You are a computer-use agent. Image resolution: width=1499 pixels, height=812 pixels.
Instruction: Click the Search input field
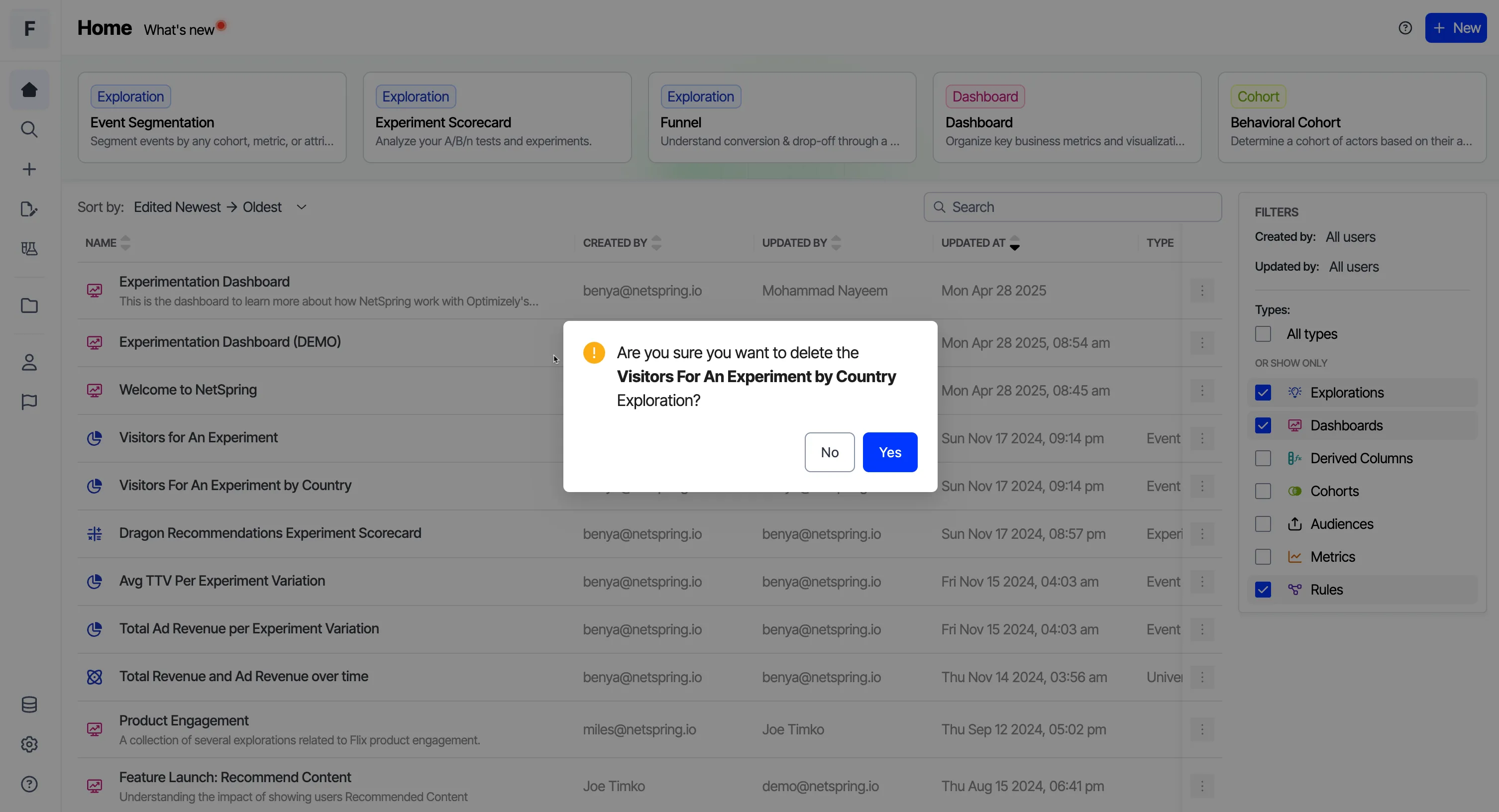click(x=1072, y=207)
